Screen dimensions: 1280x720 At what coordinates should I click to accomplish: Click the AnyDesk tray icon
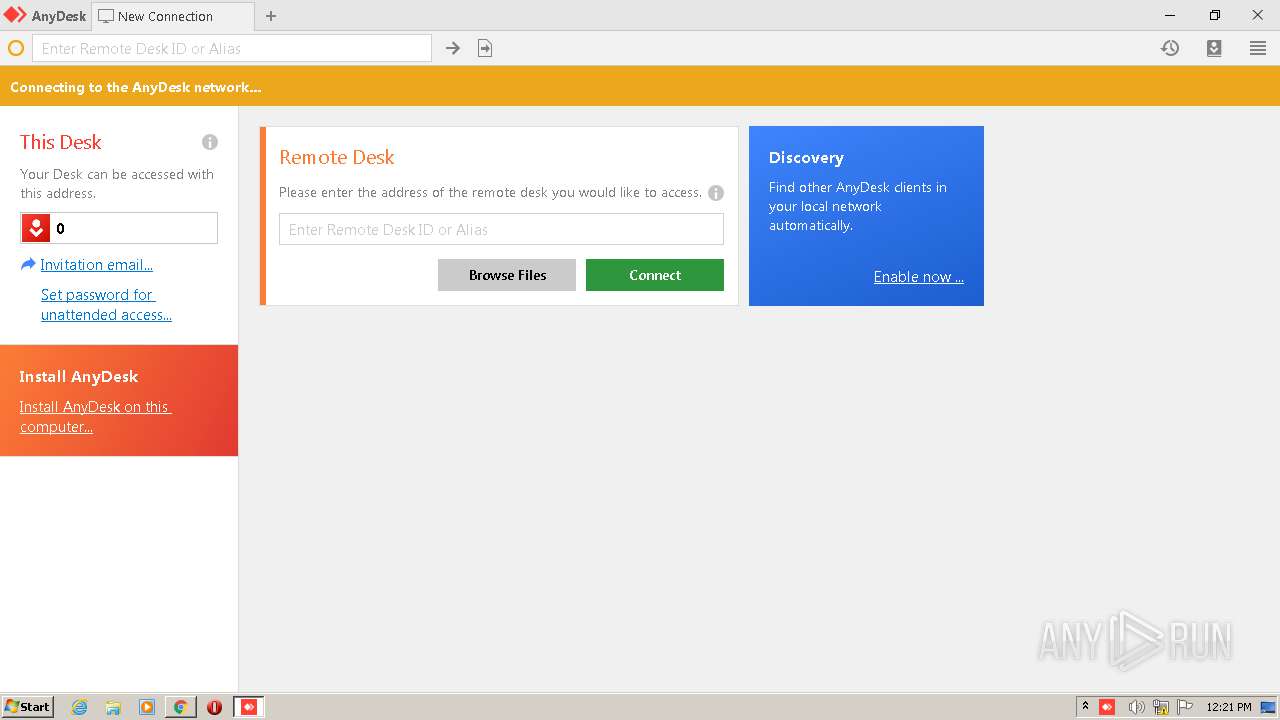pos(1107,707)
